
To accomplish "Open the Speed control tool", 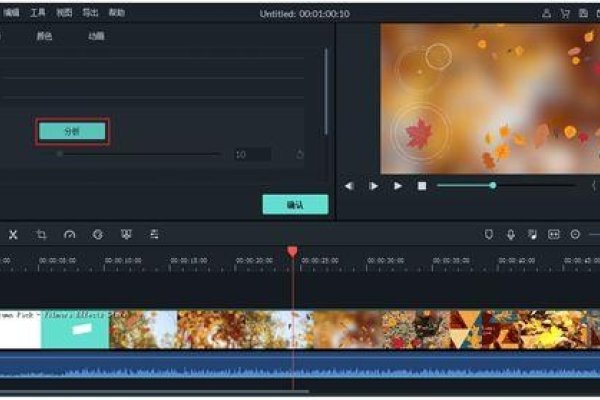I will coord(69,234).
